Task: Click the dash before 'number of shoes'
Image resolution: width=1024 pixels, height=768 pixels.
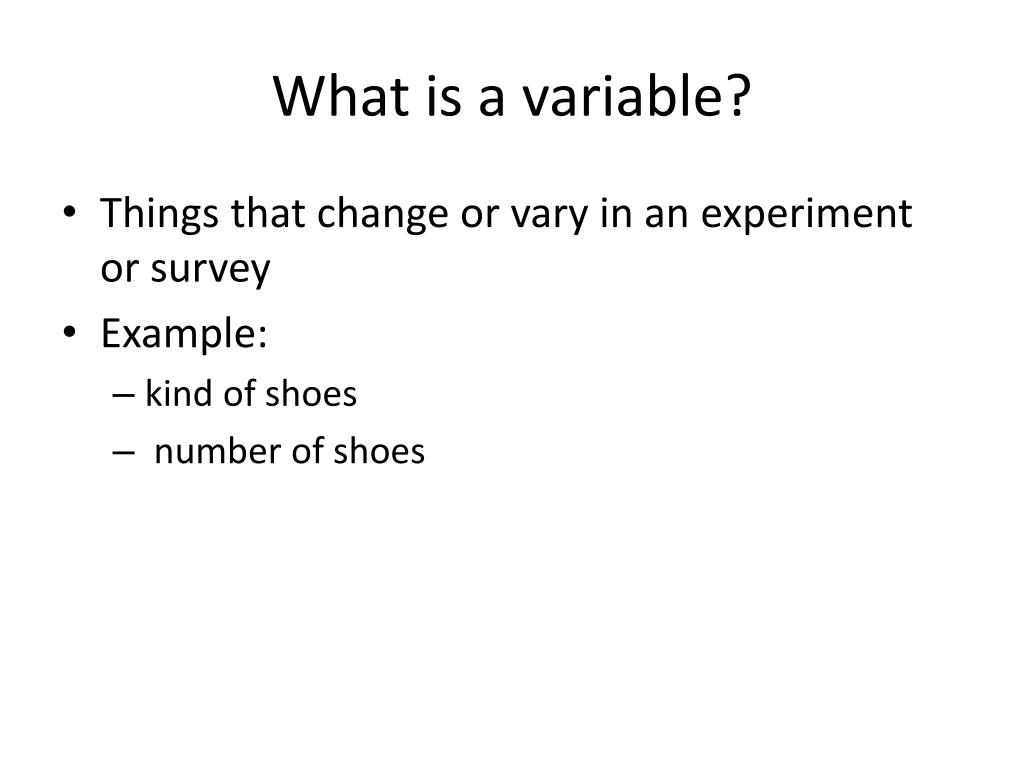Action: click(x=123, y=452)
